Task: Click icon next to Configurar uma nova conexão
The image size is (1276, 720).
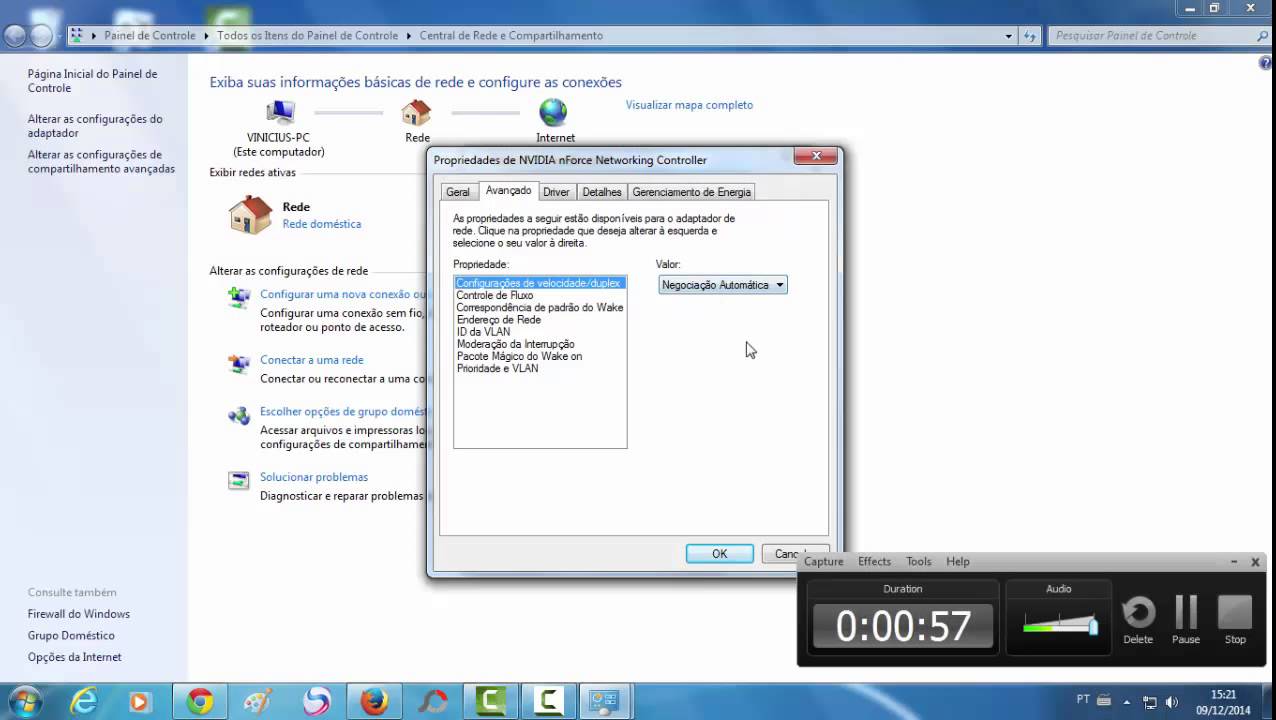Action: [239, 297]
